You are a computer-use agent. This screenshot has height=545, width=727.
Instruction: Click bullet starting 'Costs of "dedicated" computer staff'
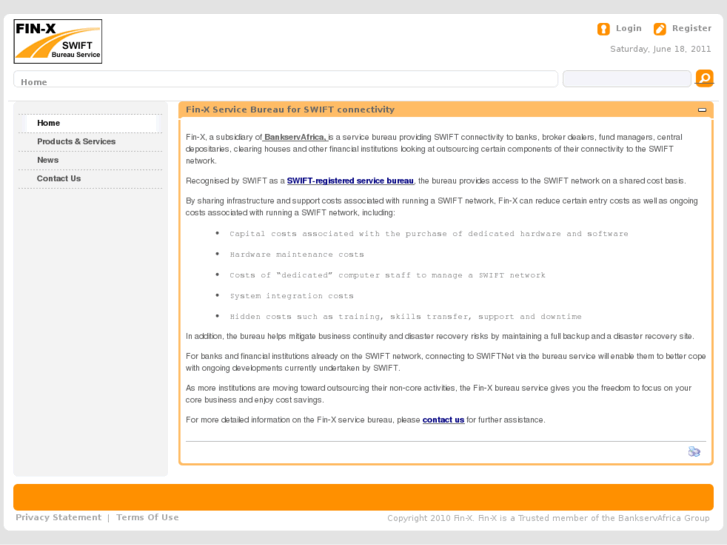point(388,276)
